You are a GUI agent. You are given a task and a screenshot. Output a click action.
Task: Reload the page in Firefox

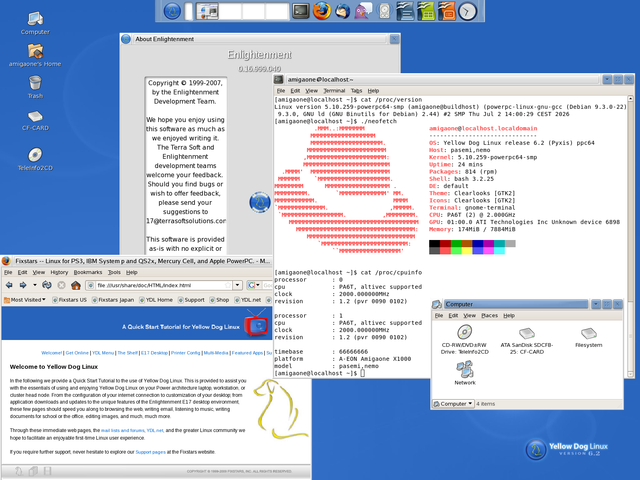pyautogui.click(x=47, y=285)
